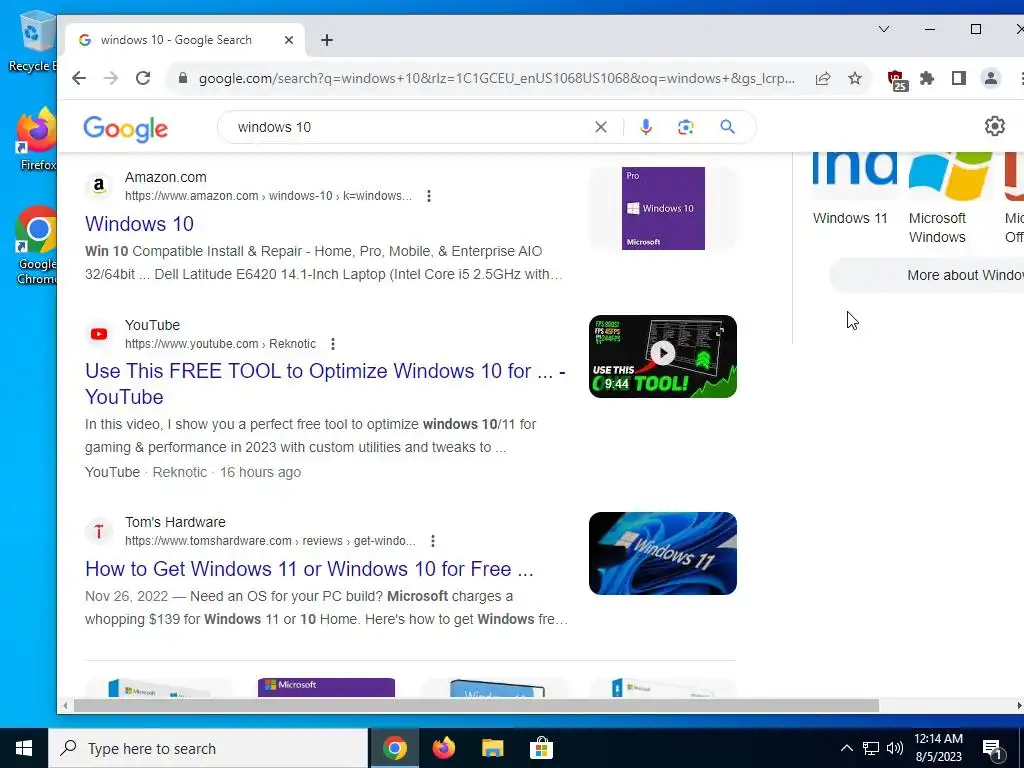The height and width of the screenshot is (768, 1024).
Task: Click the forward navigation arrow
Action: [x=111, y=78]
